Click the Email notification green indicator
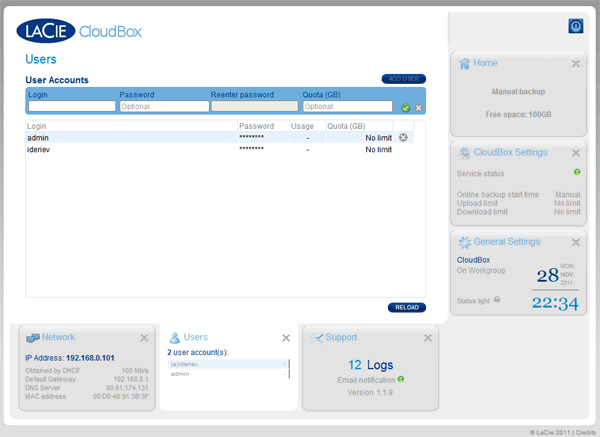The image size is (600, 437). coord(401,379)
